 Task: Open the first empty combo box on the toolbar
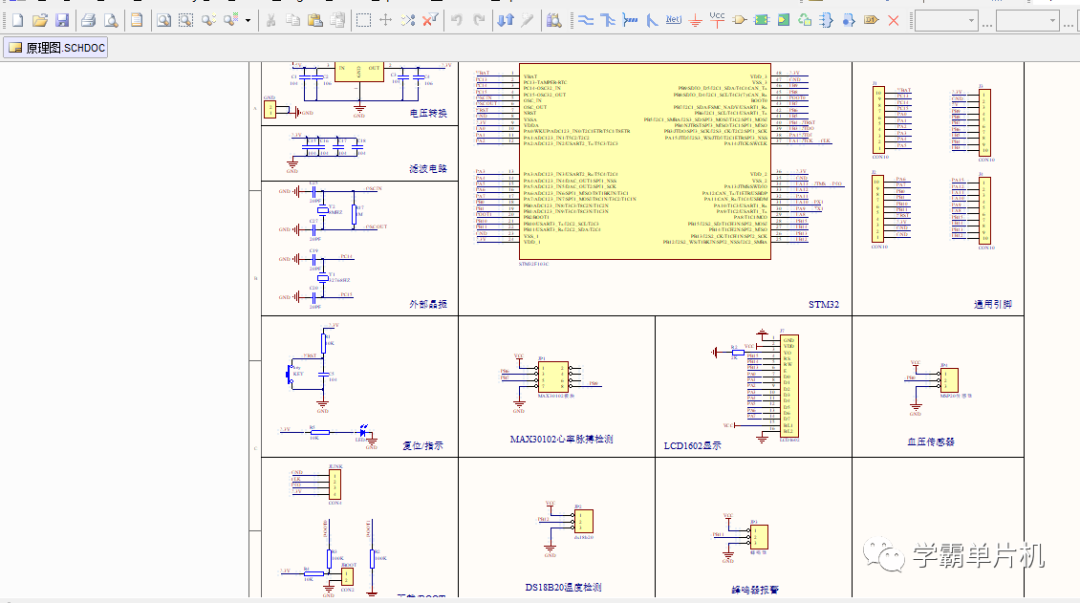point(946,21)
